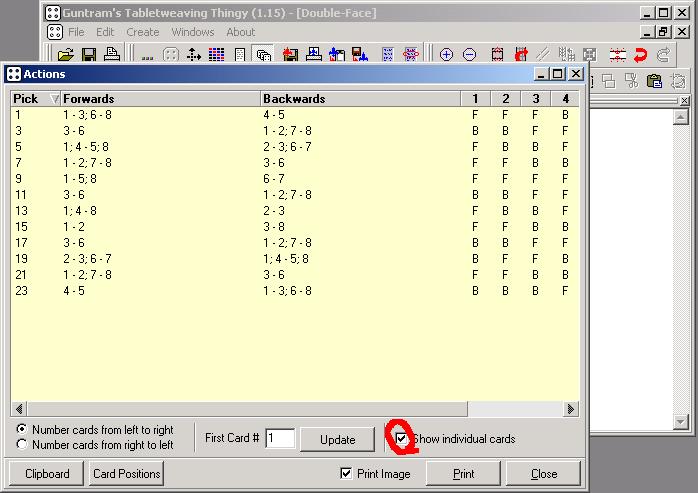The height and width of the screenshot is (493, 698).
Task: Click the horizontal scrollbar right arrow
Action: pos(571,408)
